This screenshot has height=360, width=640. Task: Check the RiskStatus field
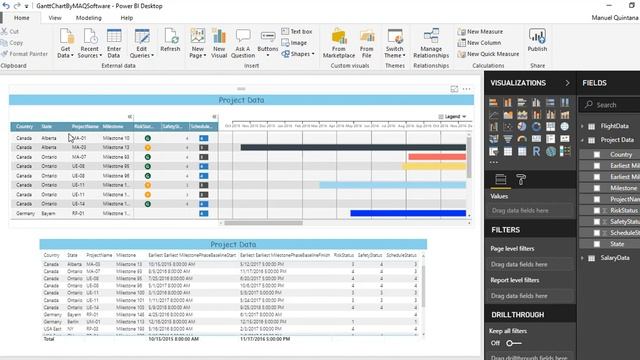coord(597,210)
